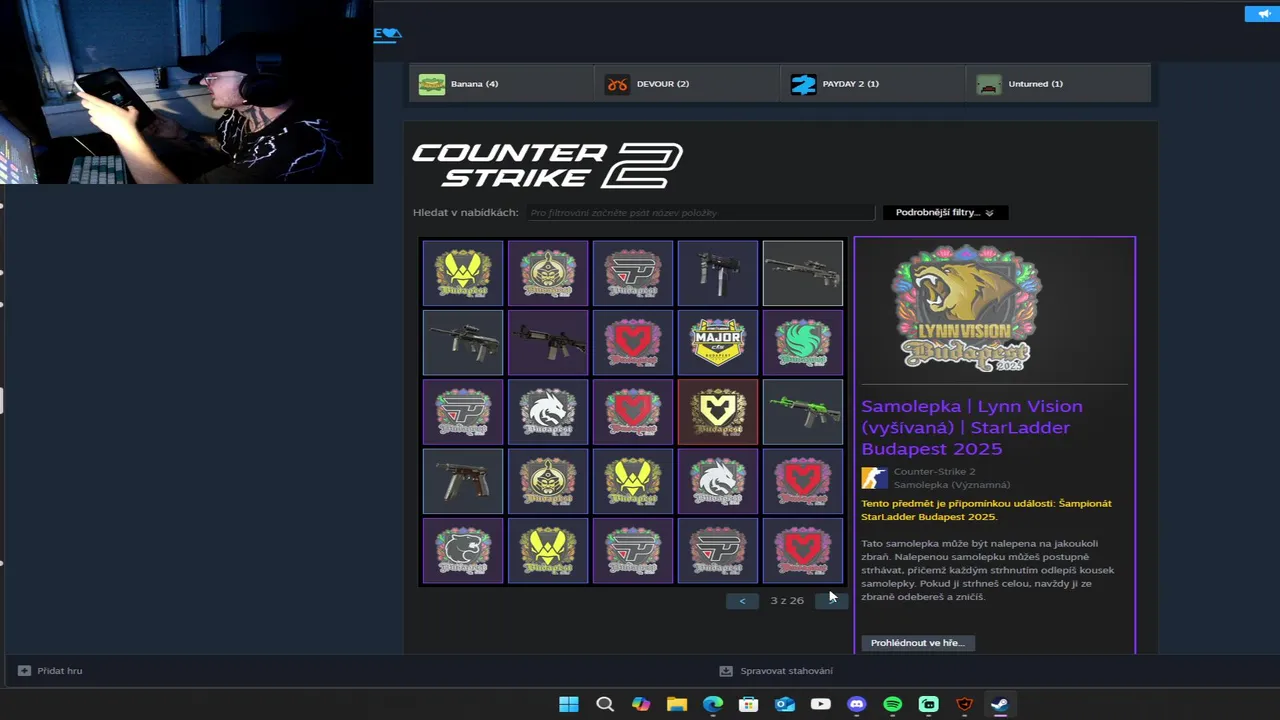Click the blue PAYDAY 2 game icon

point(803,84)
